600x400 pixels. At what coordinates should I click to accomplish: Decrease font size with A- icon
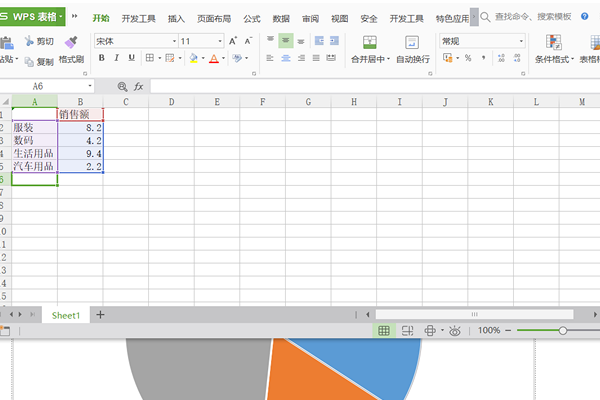(248, 41)
